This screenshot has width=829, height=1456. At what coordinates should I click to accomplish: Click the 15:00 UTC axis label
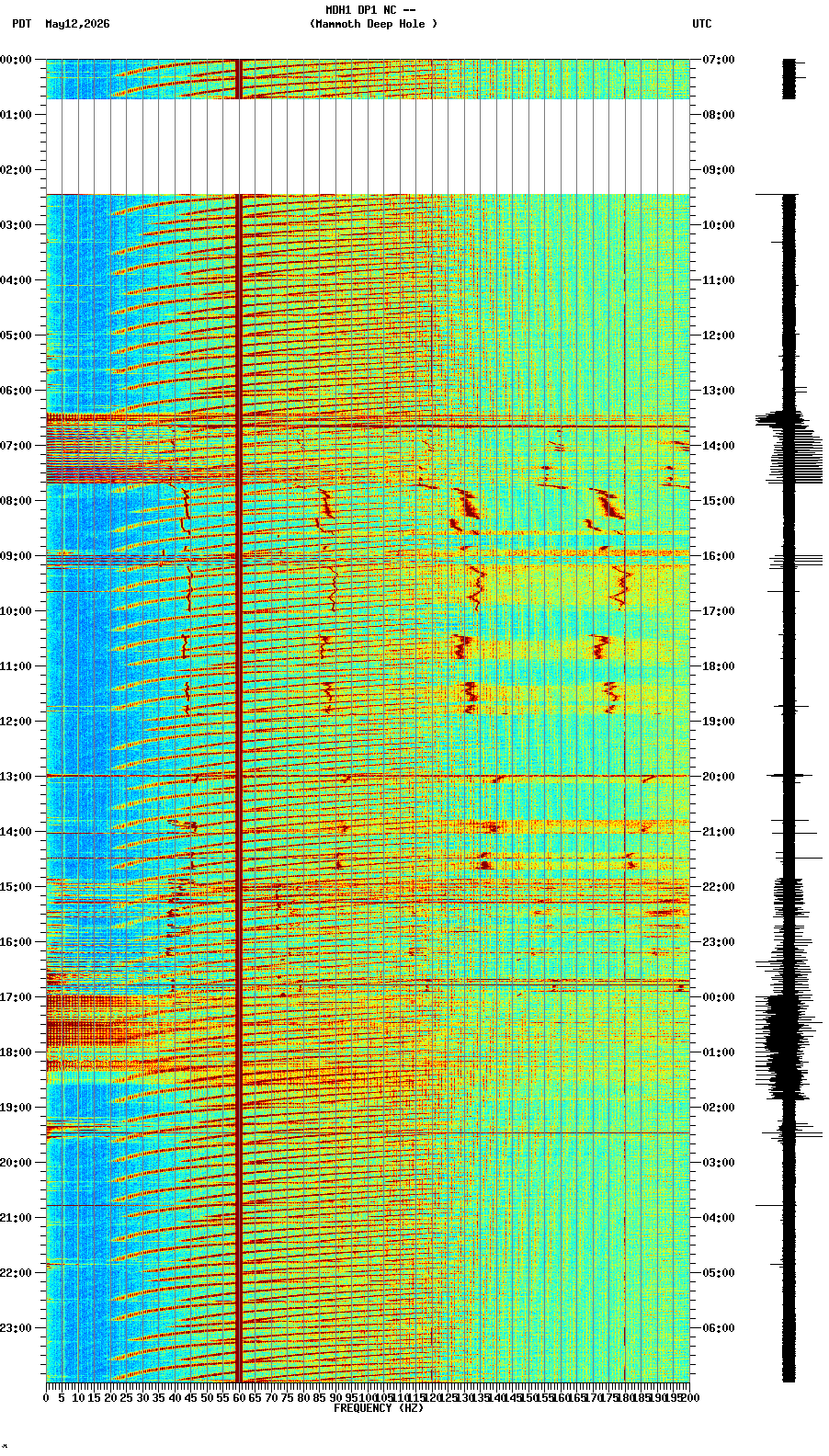pyautogui.click(x=719, y=500)
